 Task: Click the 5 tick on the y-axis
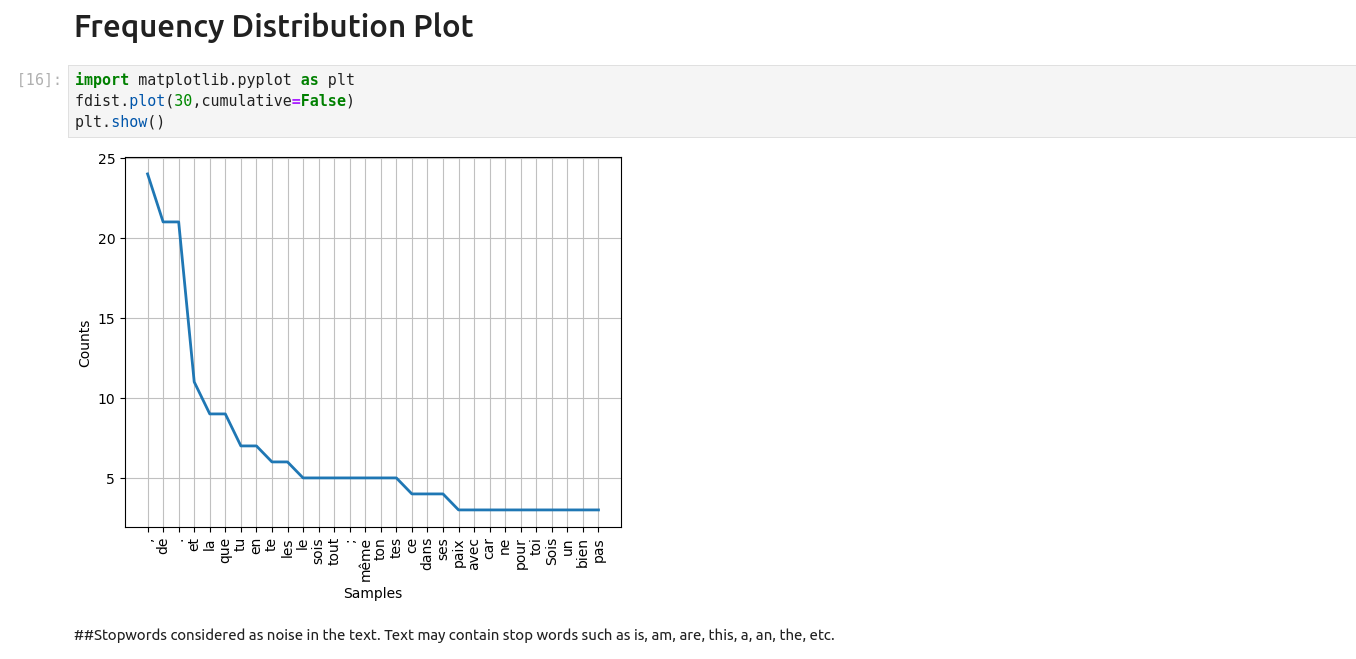click(111, 479)
